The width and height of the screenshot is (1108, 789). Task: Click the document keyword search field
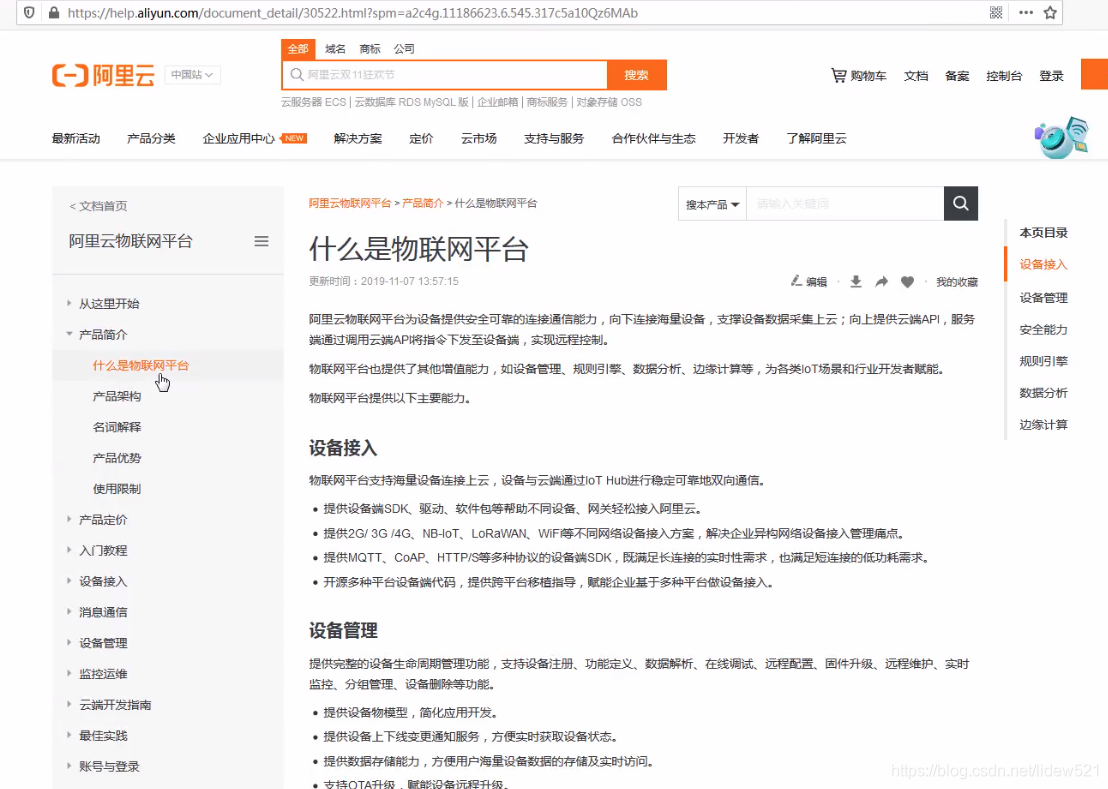[845, 203]
